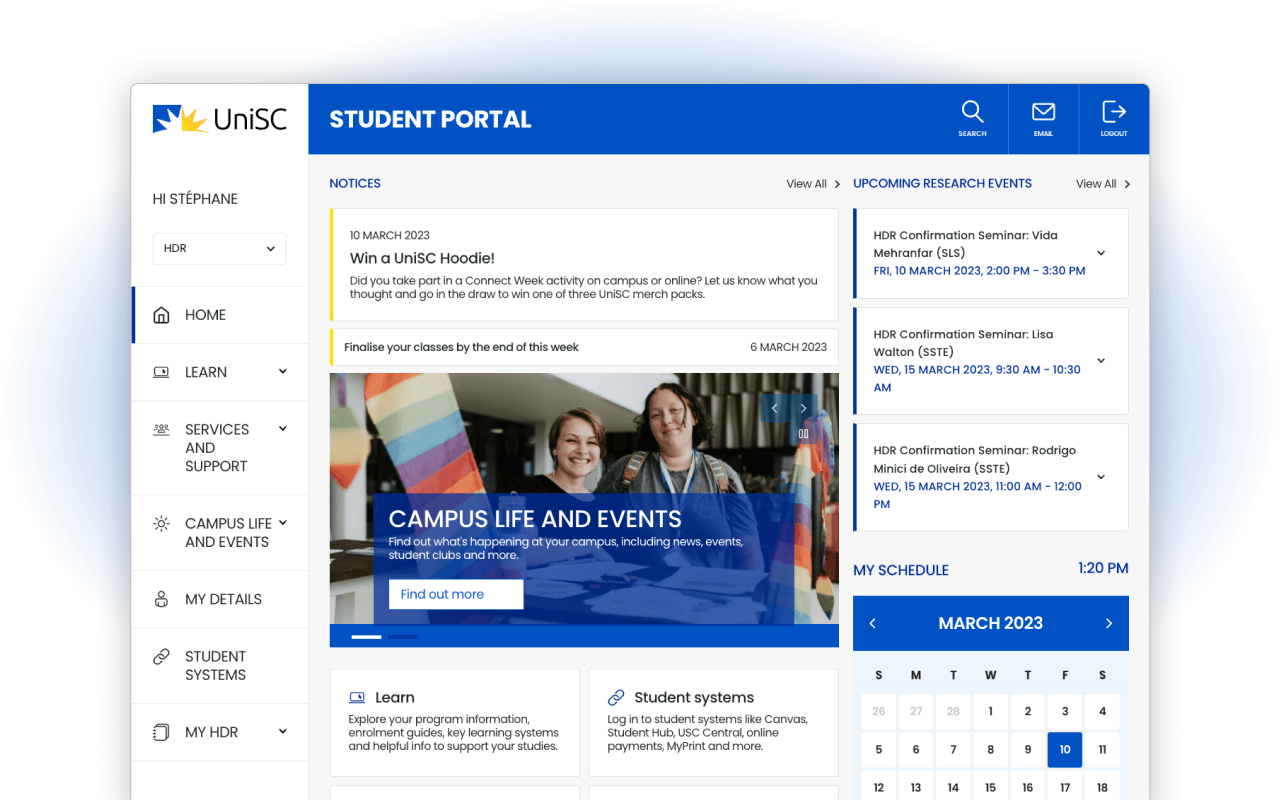Open My HDR menu item

point(220,732)
